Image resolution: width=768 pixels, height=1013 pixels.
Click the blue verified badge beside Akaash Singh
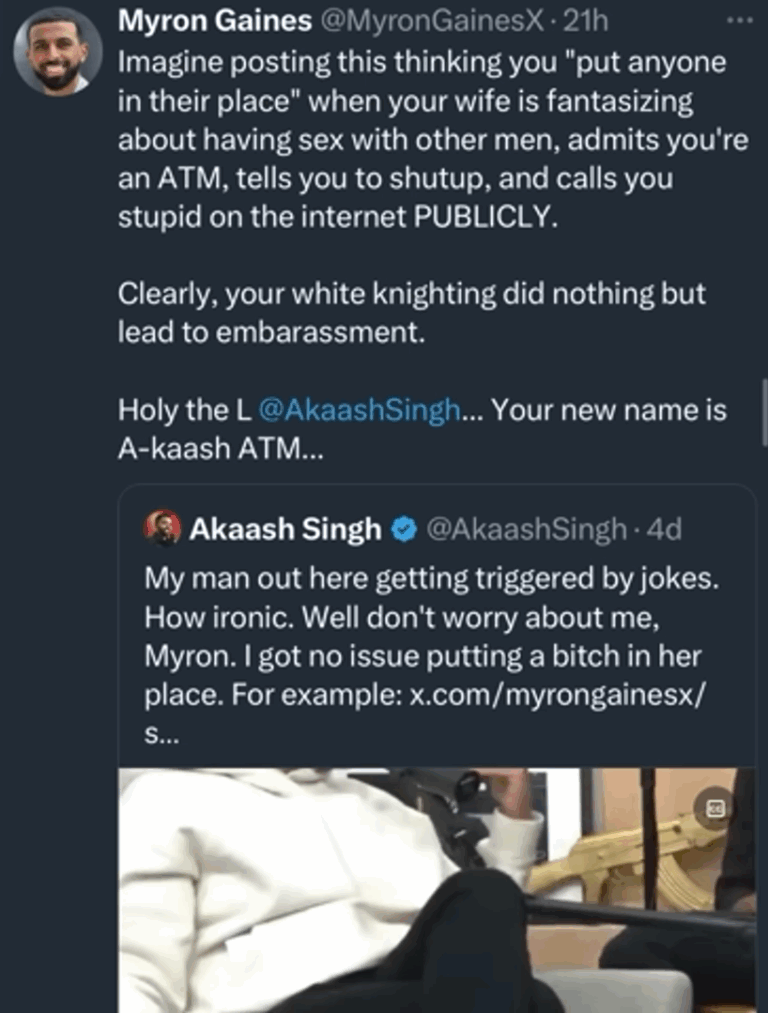(x=402, y=529)
